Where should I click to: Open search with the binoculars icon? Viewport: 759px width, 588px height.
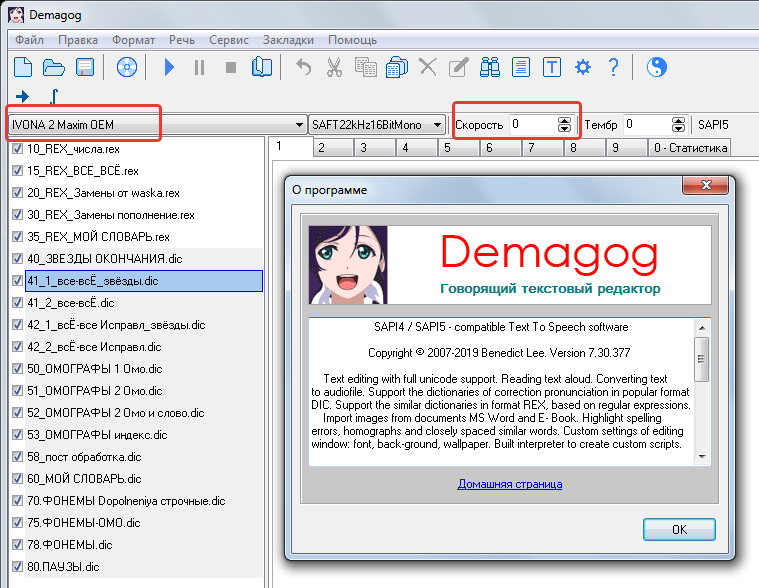click(490, 67)
